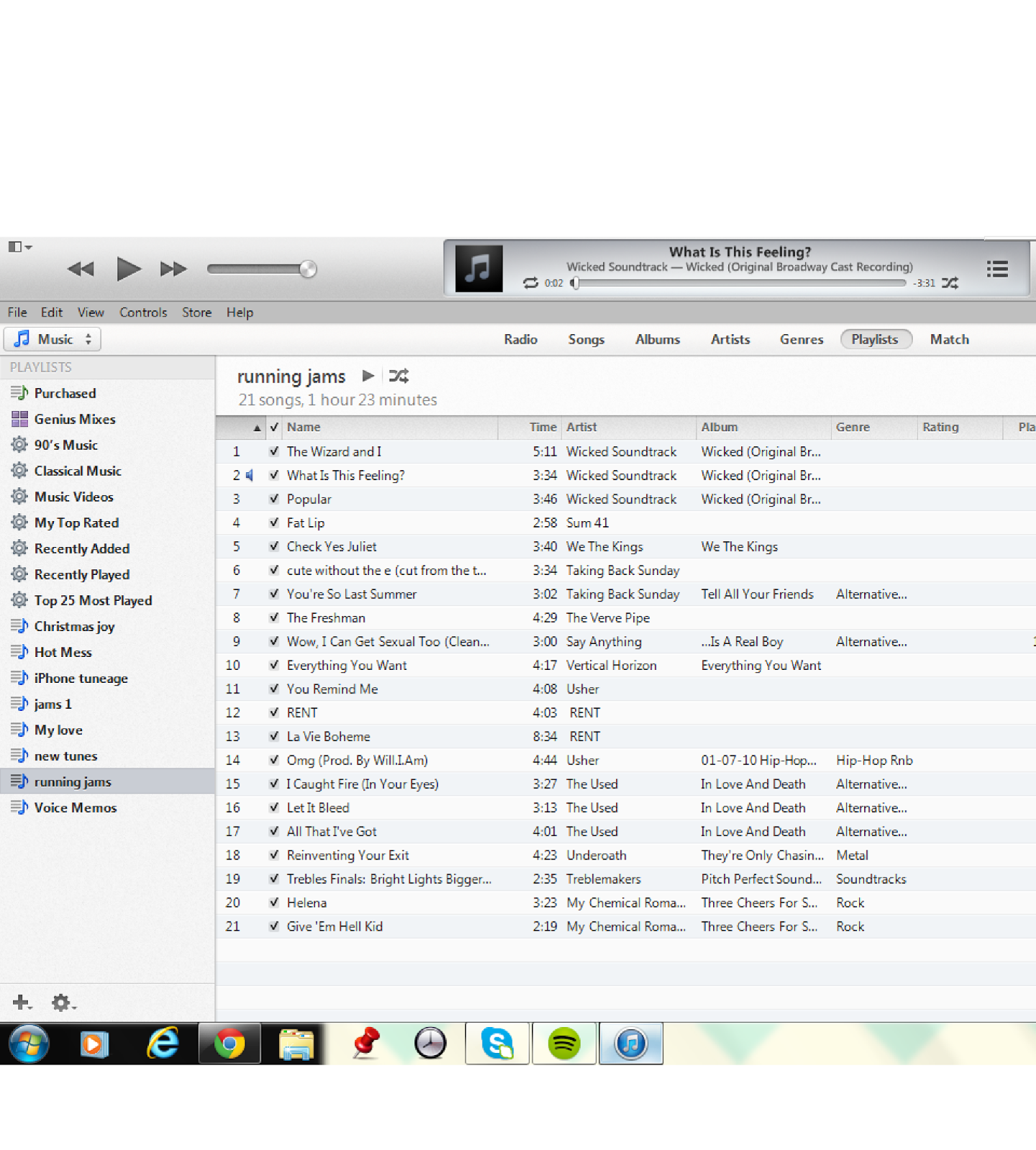Open the Recently Played playlist icon
The width and height of the screenshot is (1036, 1150).
pos(19,574)
